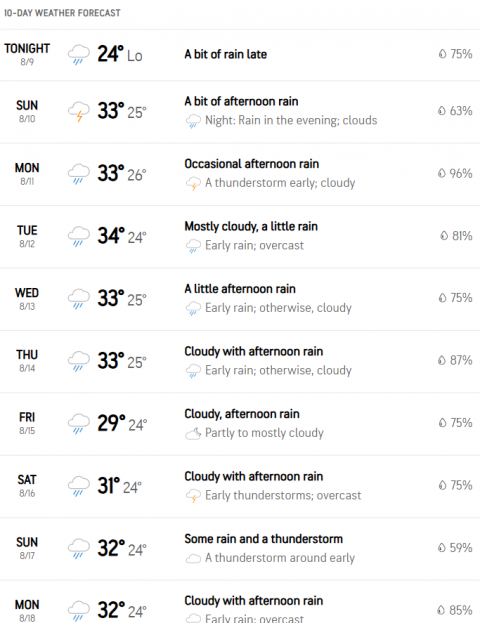This screenshot has width=480, height=623.
Task: Click Friday's 29° high temperature
Action: click(x=112, y=423)
